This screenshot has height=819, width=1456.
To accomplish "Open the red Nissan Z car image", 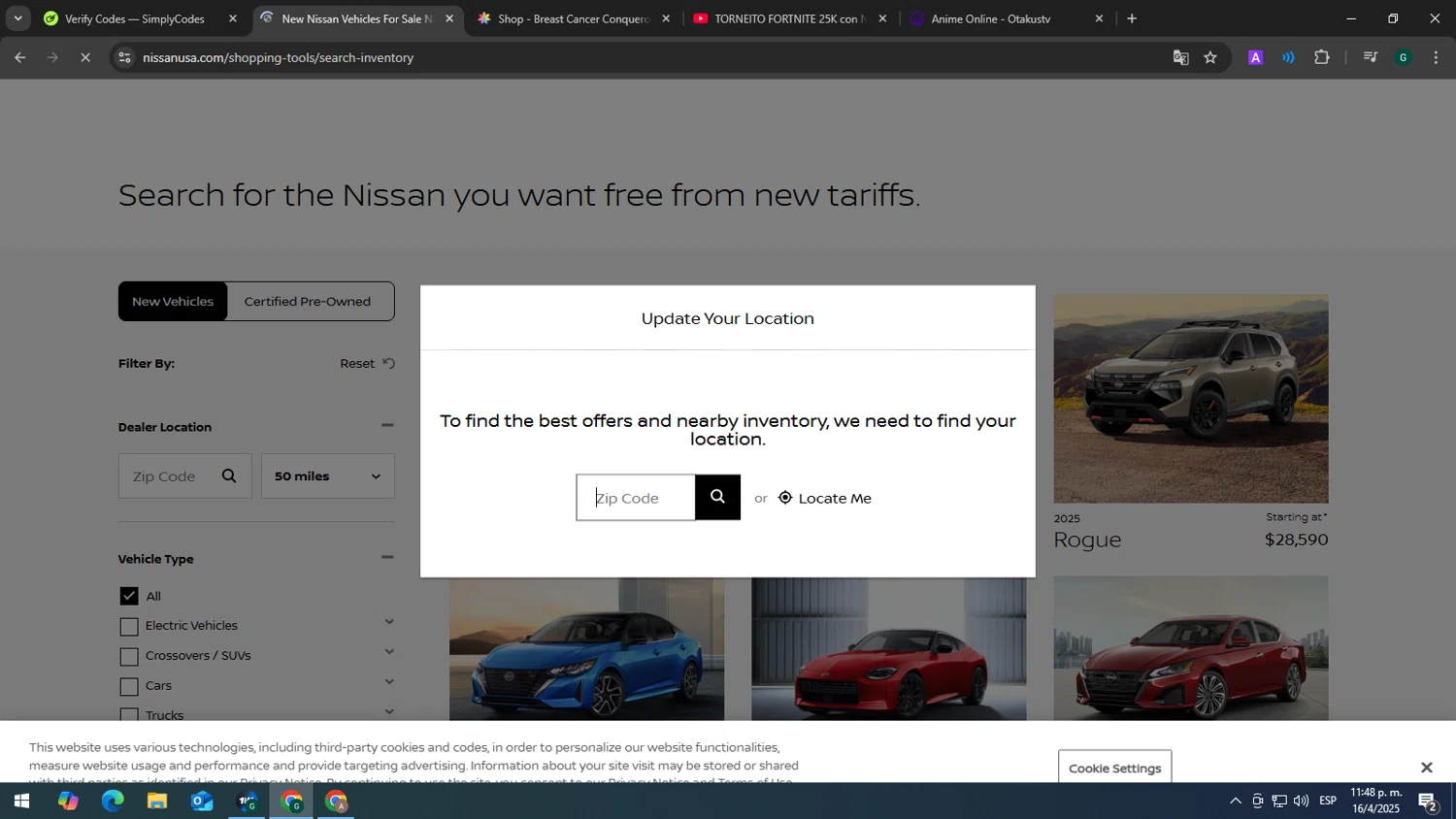I will [888, 649].
